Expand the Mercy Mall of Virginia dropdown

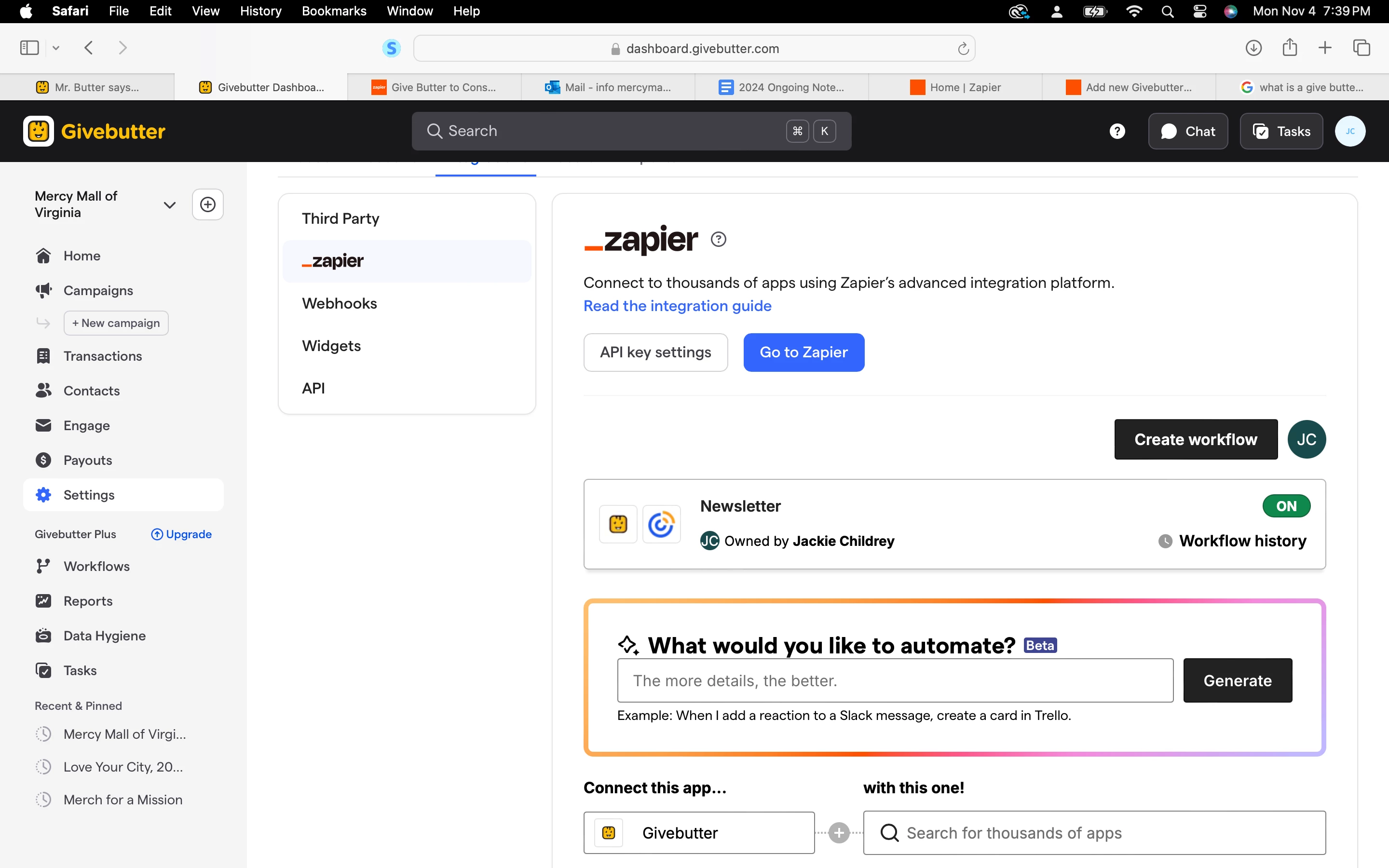(169, 205)
